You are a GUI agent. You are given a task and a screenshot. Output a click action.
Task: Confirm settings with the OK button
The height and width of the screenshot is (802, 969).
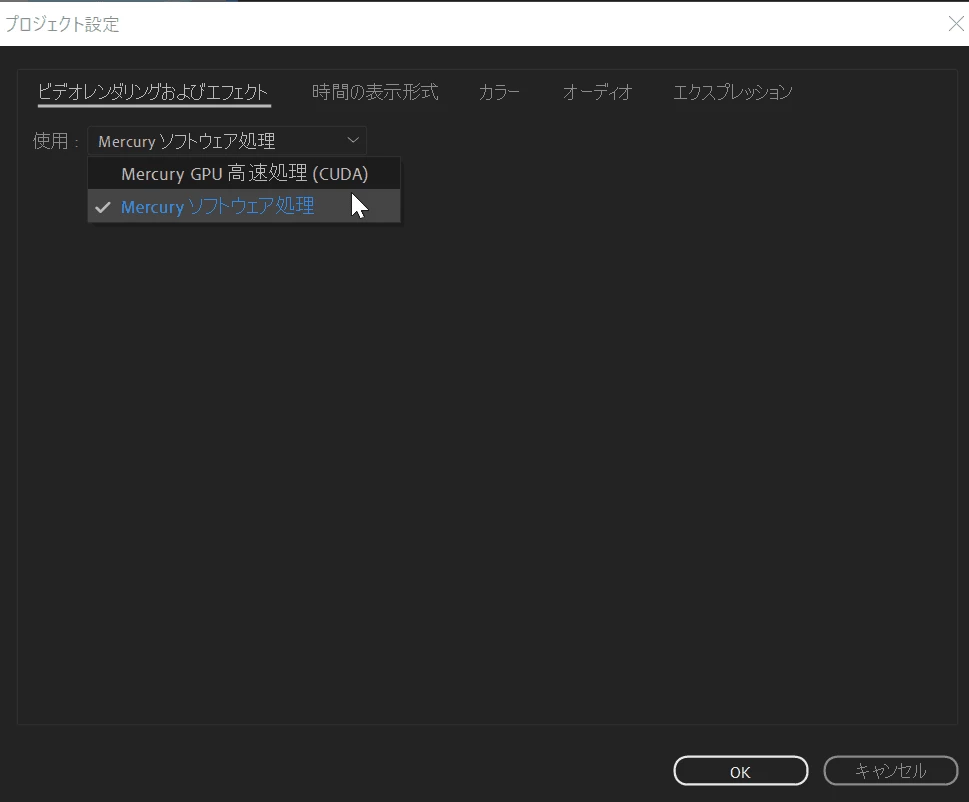(740, 771)
